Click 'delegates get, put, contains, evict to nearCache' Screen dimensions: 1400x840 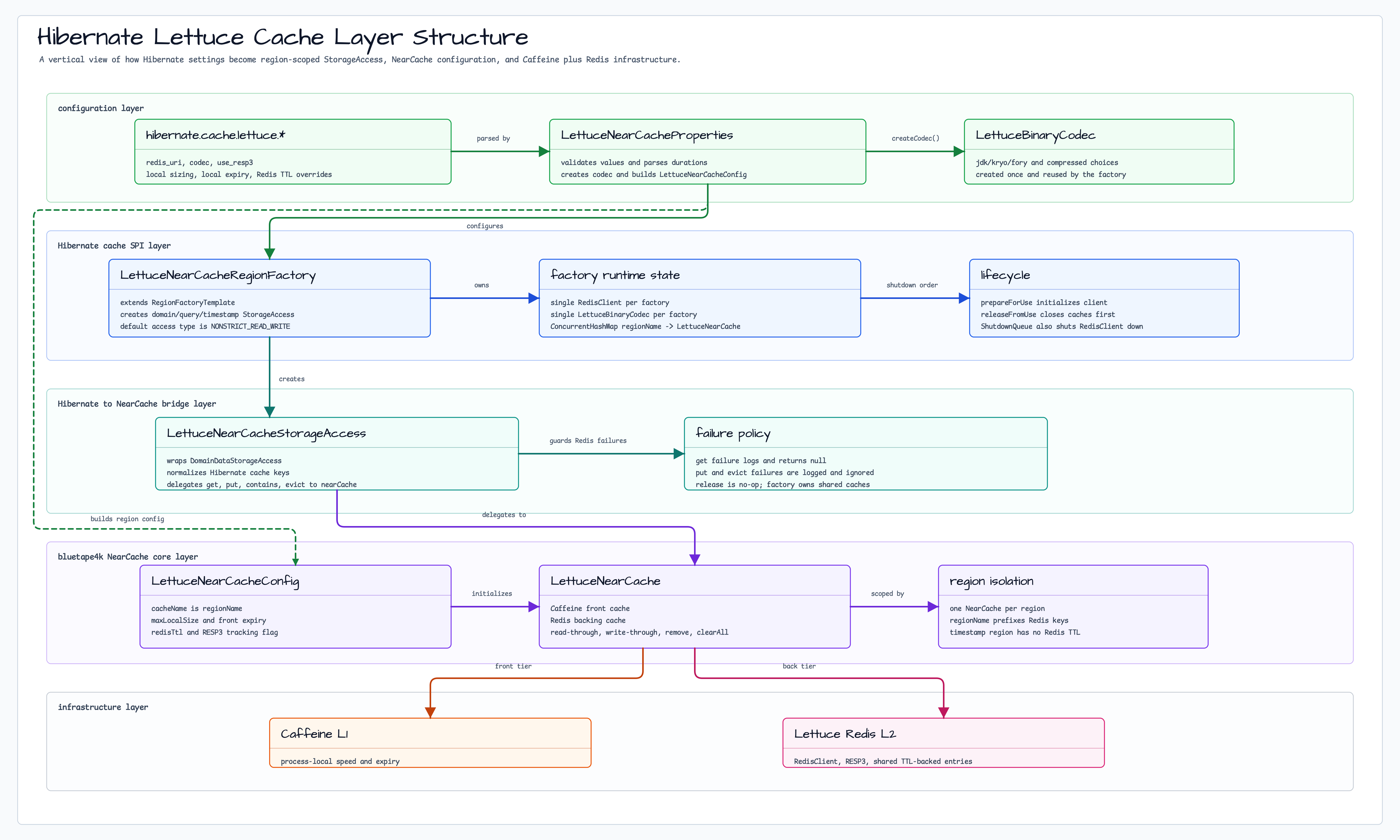click(x=262, y=485)
